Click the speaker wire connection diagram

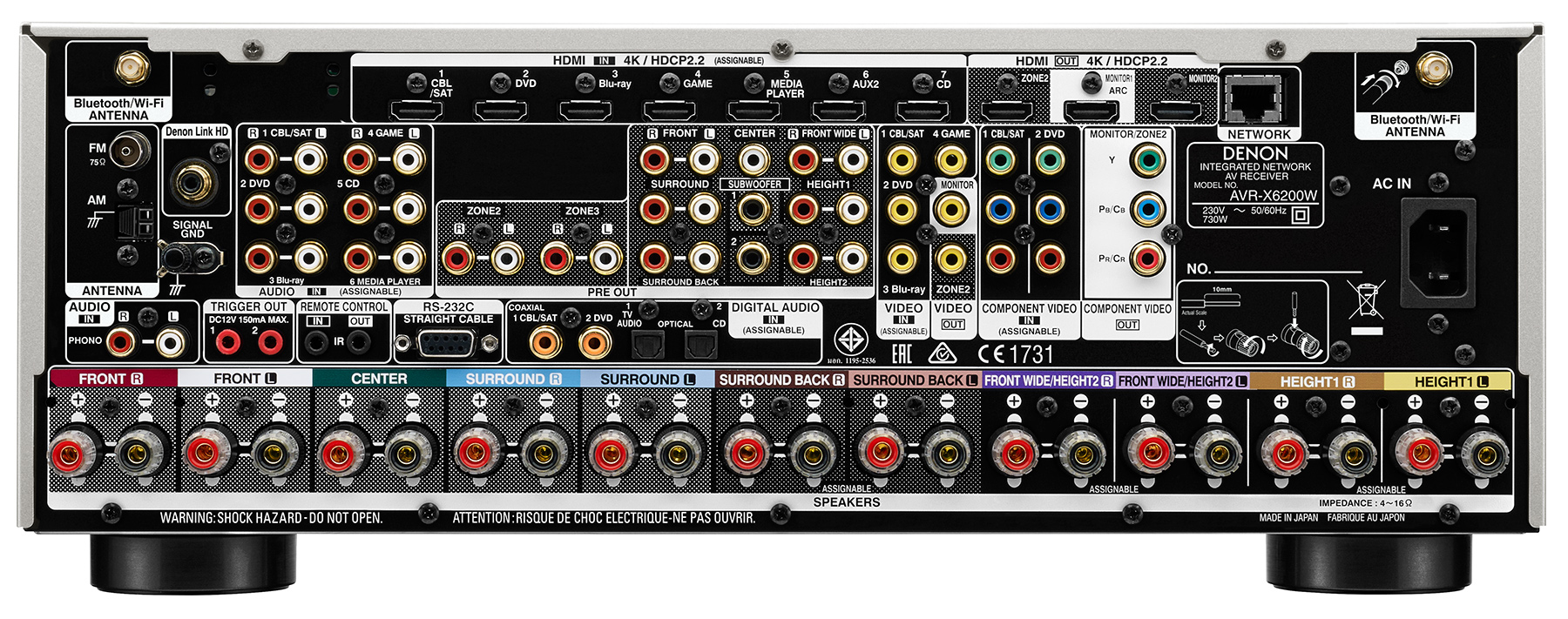[1253, 322]
